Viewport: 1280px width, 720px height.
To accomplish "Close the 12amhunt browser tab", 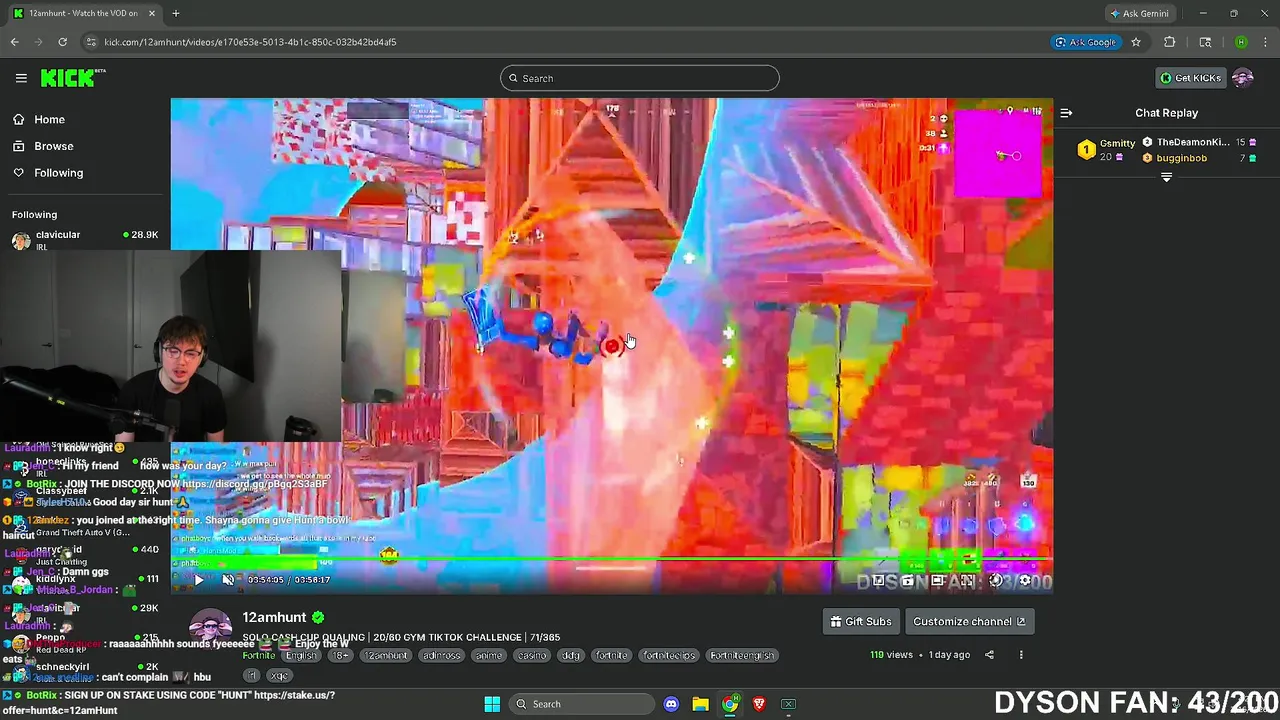I will click(x=152, y=13).
